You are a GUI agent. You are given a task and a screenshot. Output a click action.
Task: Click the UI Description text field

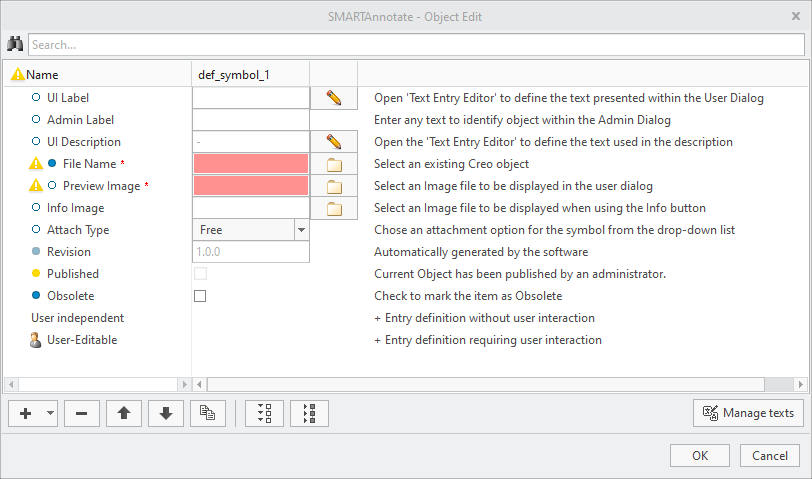point(251,142)
